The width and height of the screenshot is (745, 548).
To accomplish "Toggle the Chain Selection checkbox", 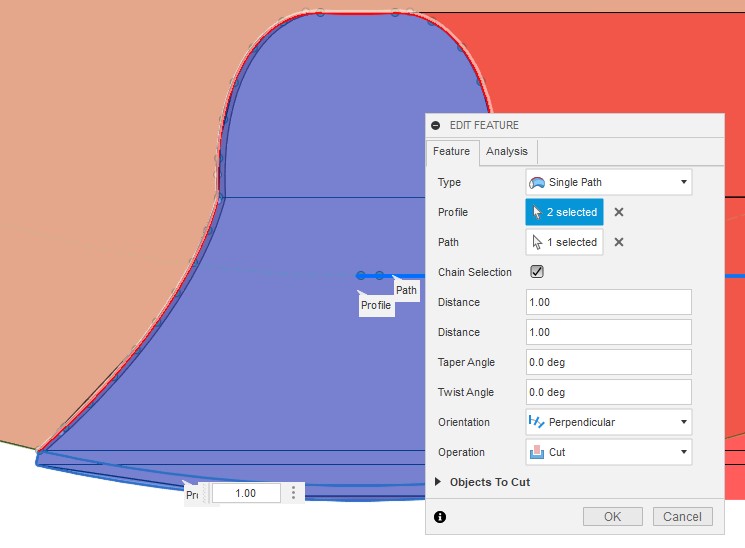I will (537, 272).
